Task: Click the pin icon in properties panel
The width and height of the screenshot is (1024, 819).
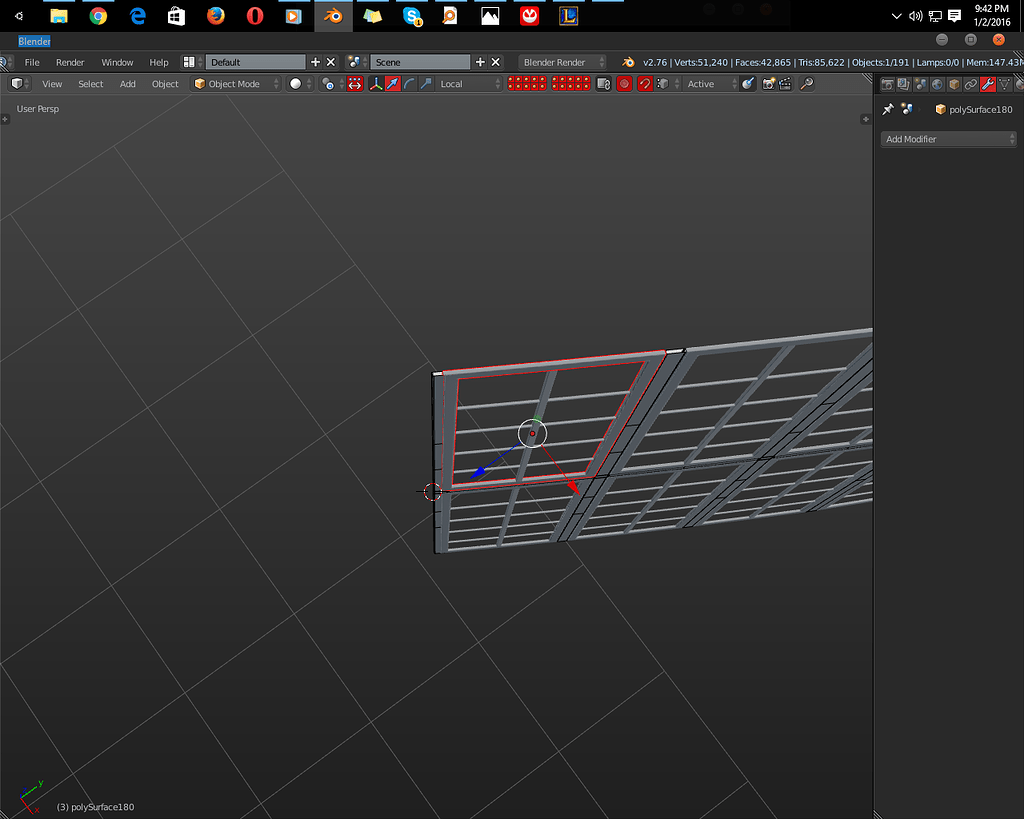Action: 888,109
